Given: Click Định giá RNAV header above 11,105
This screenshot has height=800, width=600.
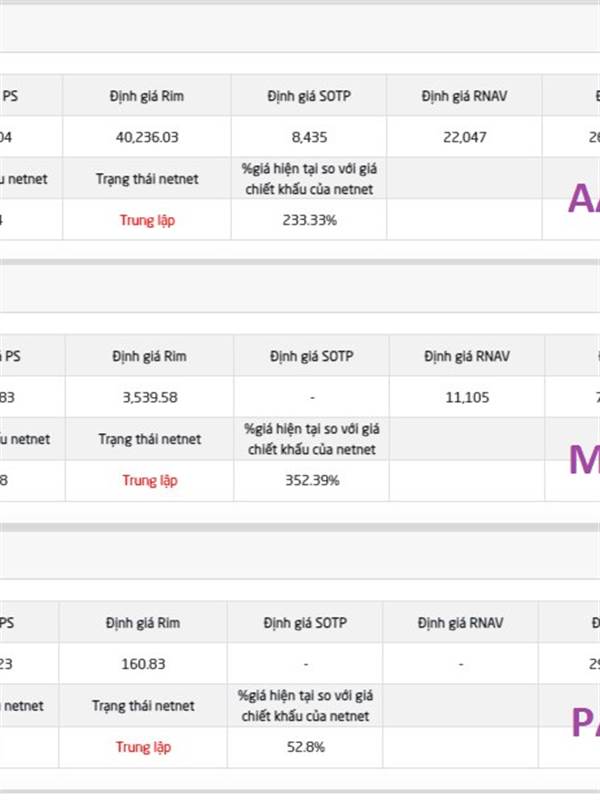Looking at the screenshot, I should (x=466, y=356).
